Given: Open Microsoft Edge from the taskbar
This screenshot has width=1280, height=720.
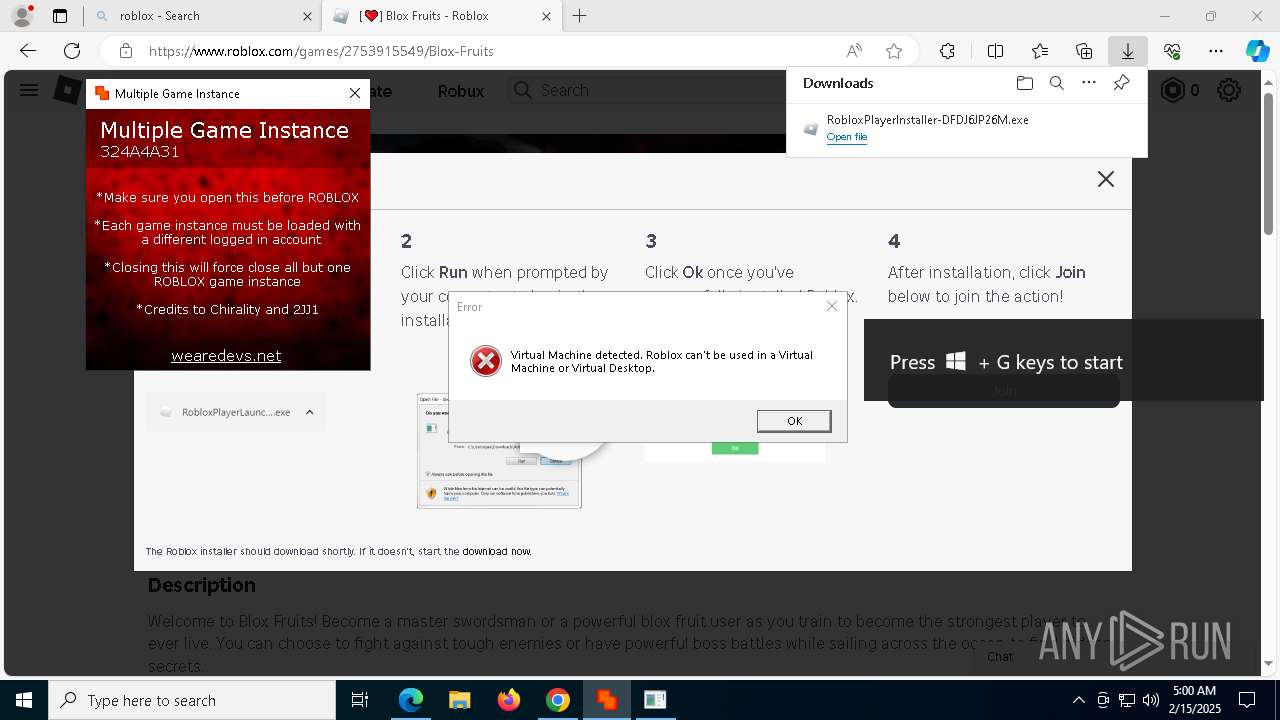Looking at the screenshot, I should tap(411, 700).
